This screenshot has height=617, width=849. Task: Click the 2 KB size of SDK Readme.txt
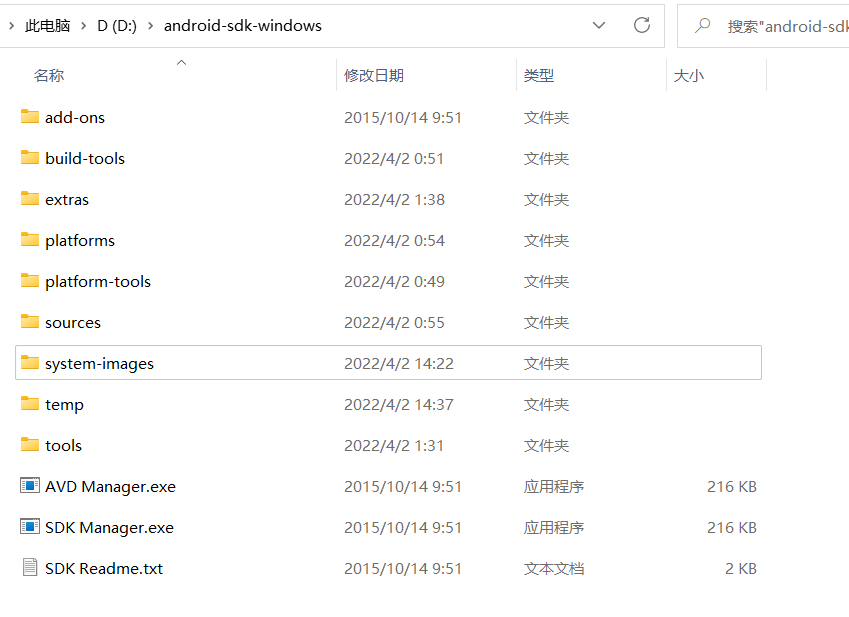tap(741, 568)
